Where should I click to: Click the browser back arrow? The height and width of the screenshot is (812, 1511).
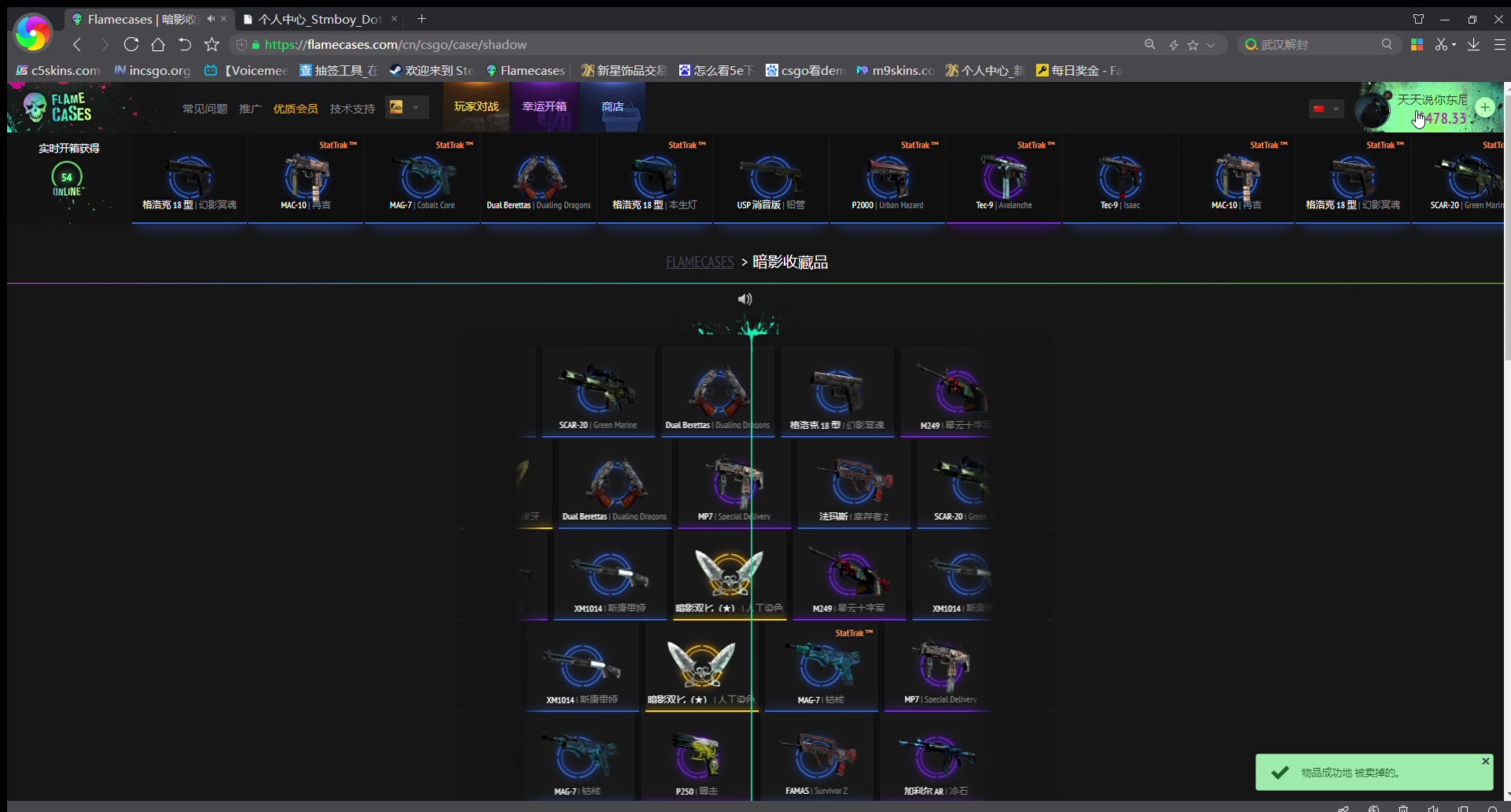click(77, 45)
